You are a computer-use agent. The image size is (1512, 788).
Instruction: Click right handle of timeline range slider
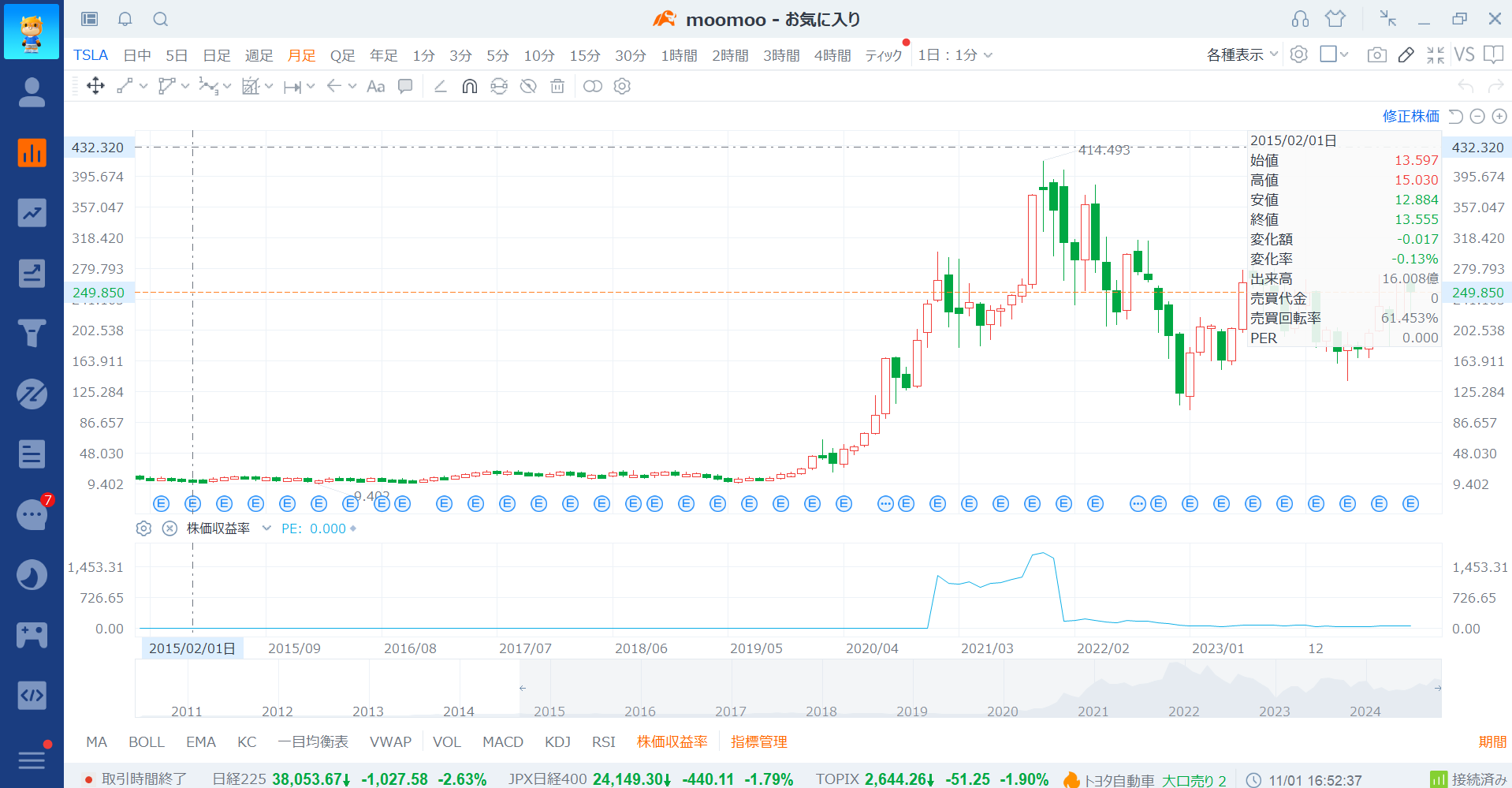(1437, 688)
